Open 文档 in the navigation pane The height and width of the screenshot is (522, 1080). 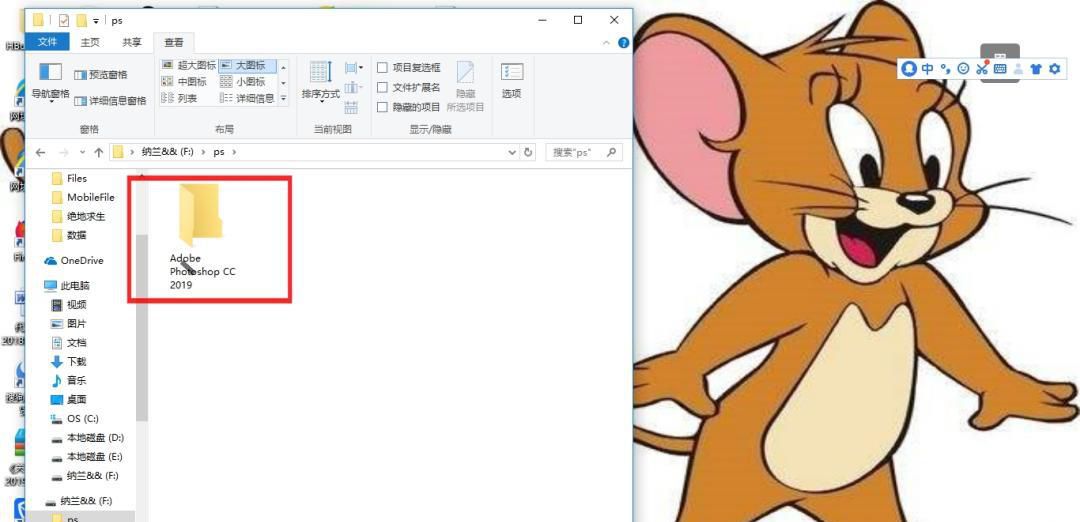tap(69, 343)
